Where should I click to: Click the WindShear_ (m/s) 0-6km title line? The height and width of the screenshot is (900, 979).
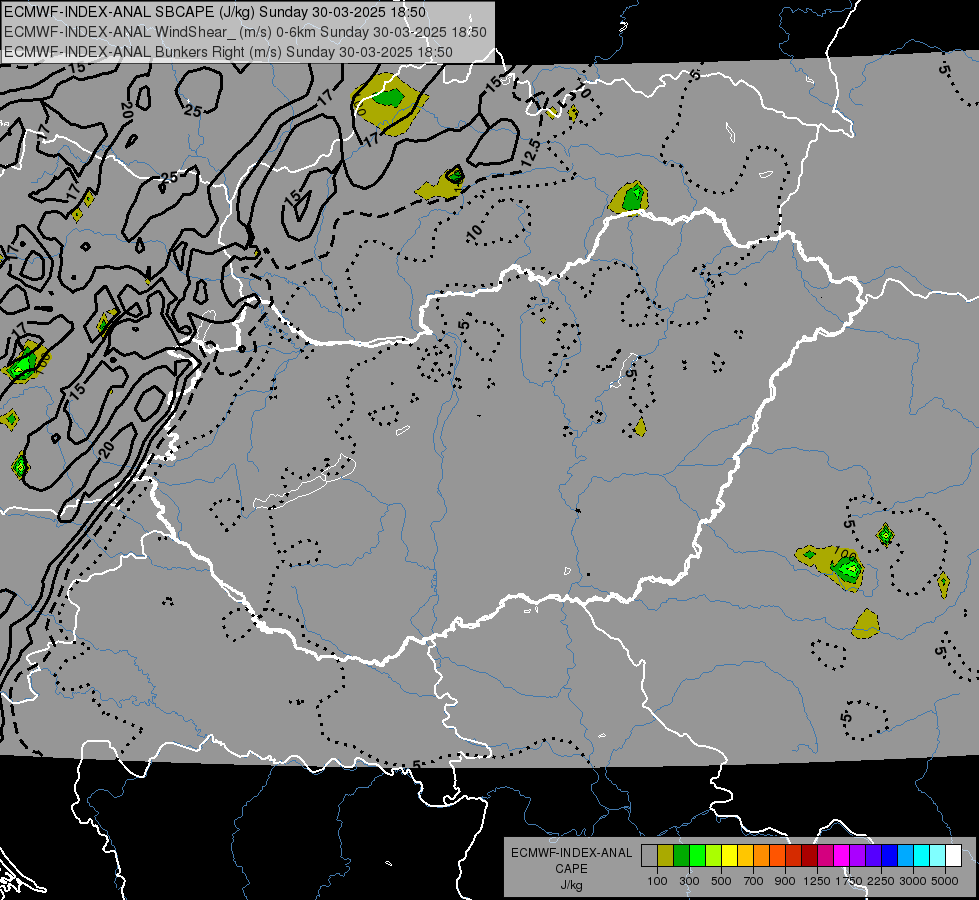point(245,32)
